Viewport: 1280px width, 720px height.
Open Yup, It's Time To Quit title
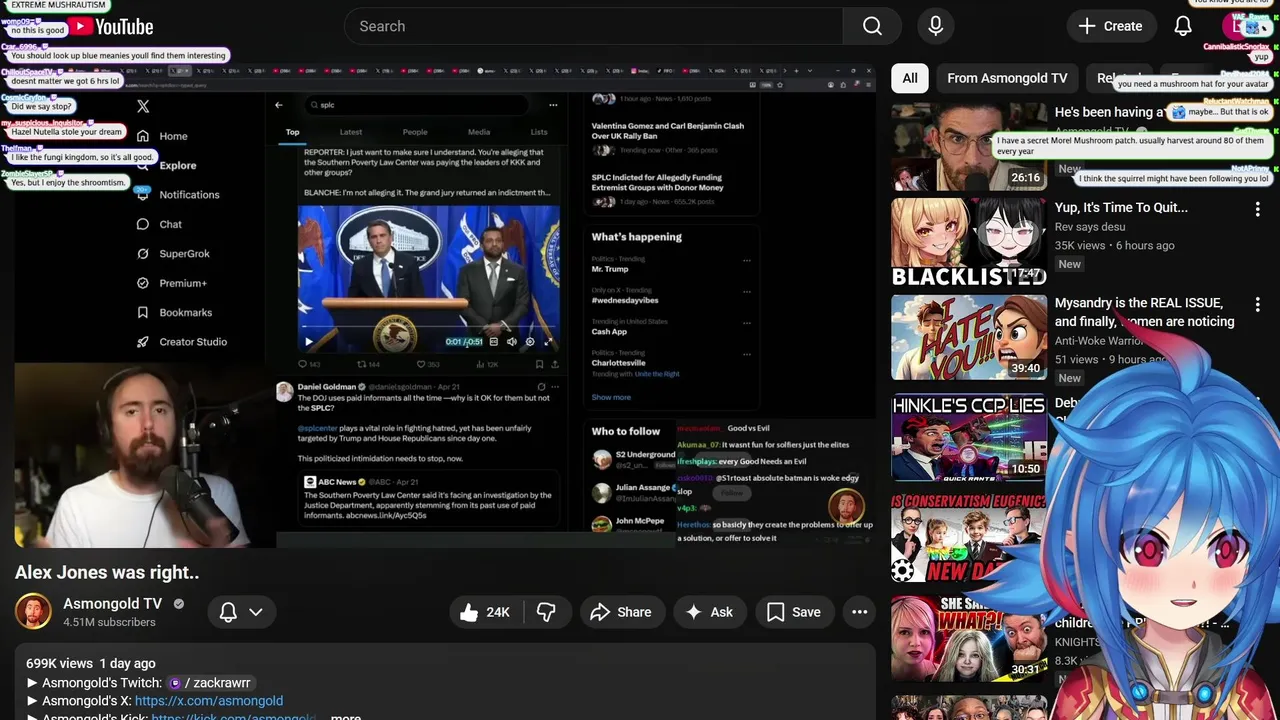[x=1121, y=207]
